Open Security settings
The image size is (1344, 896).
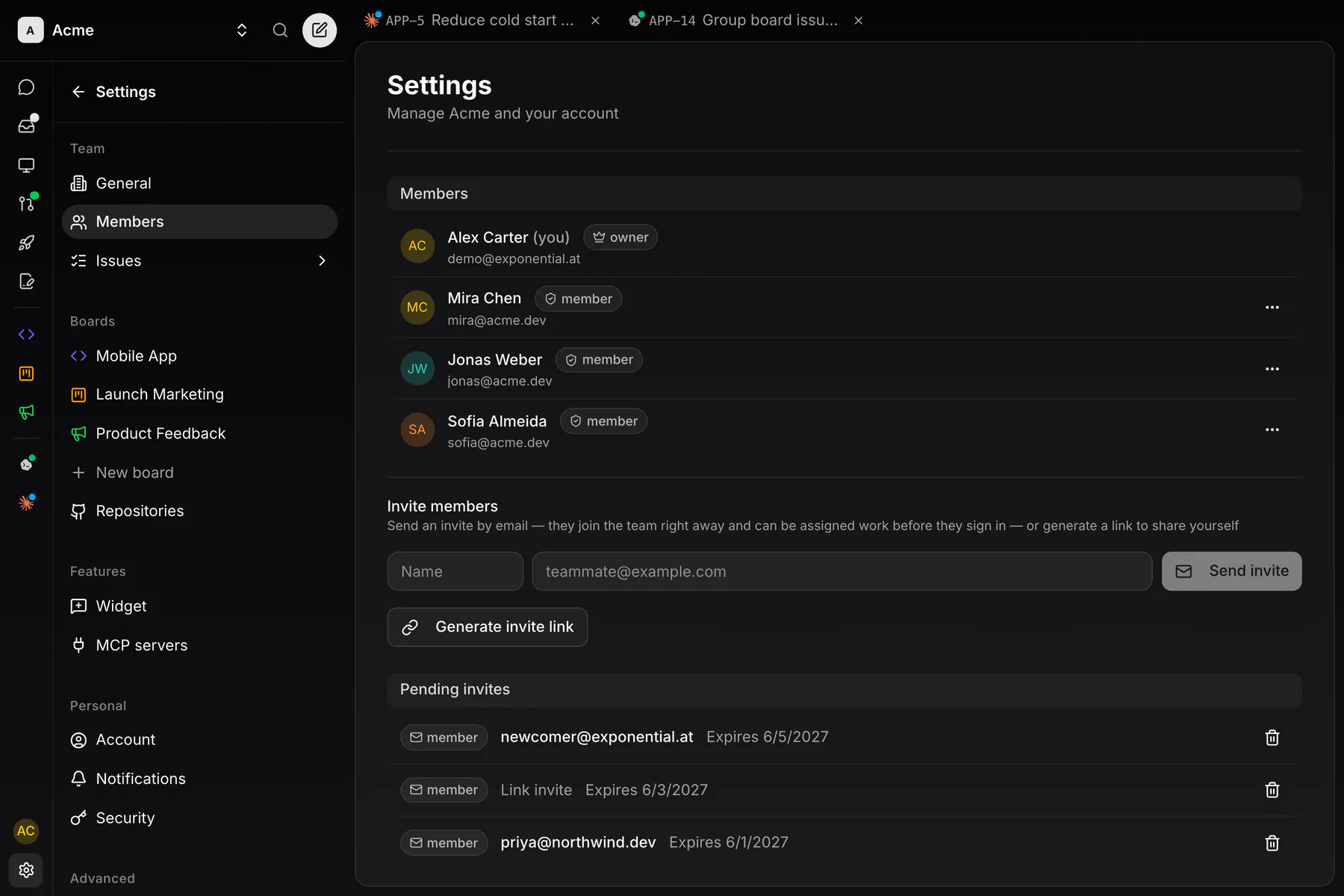199,818
